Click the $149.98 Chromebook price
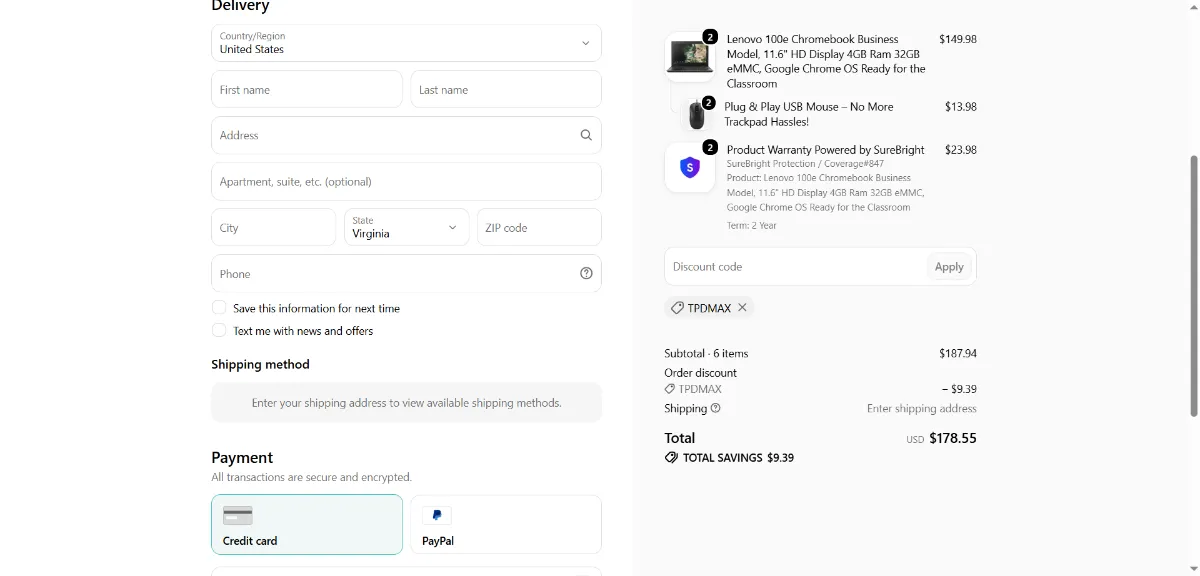 (x=958, y=39)
